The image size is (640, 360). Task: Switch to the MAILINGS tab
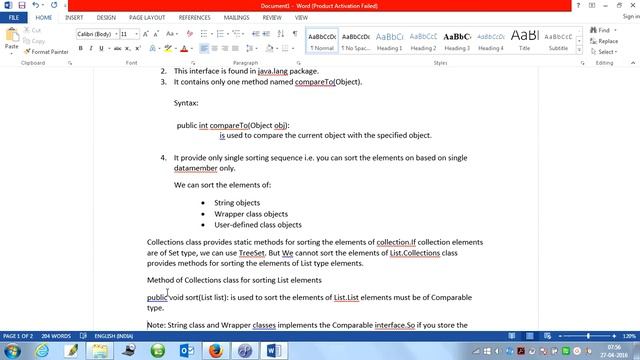pyautogui.click(x=236, y=18)
